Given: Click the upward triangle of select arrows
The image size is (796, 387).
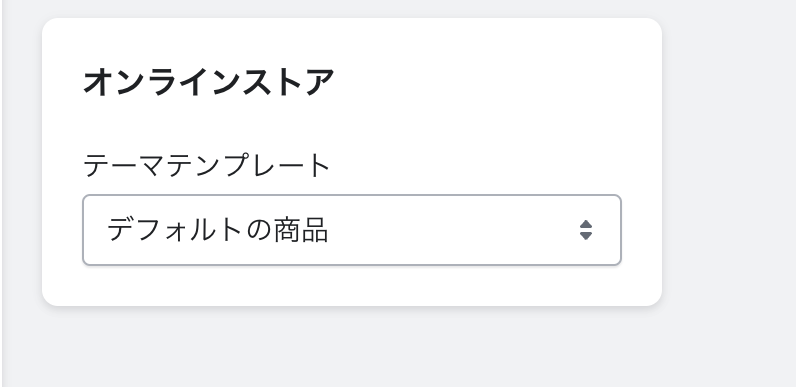Looking at the screenshot, I should [x=586, y=224].
